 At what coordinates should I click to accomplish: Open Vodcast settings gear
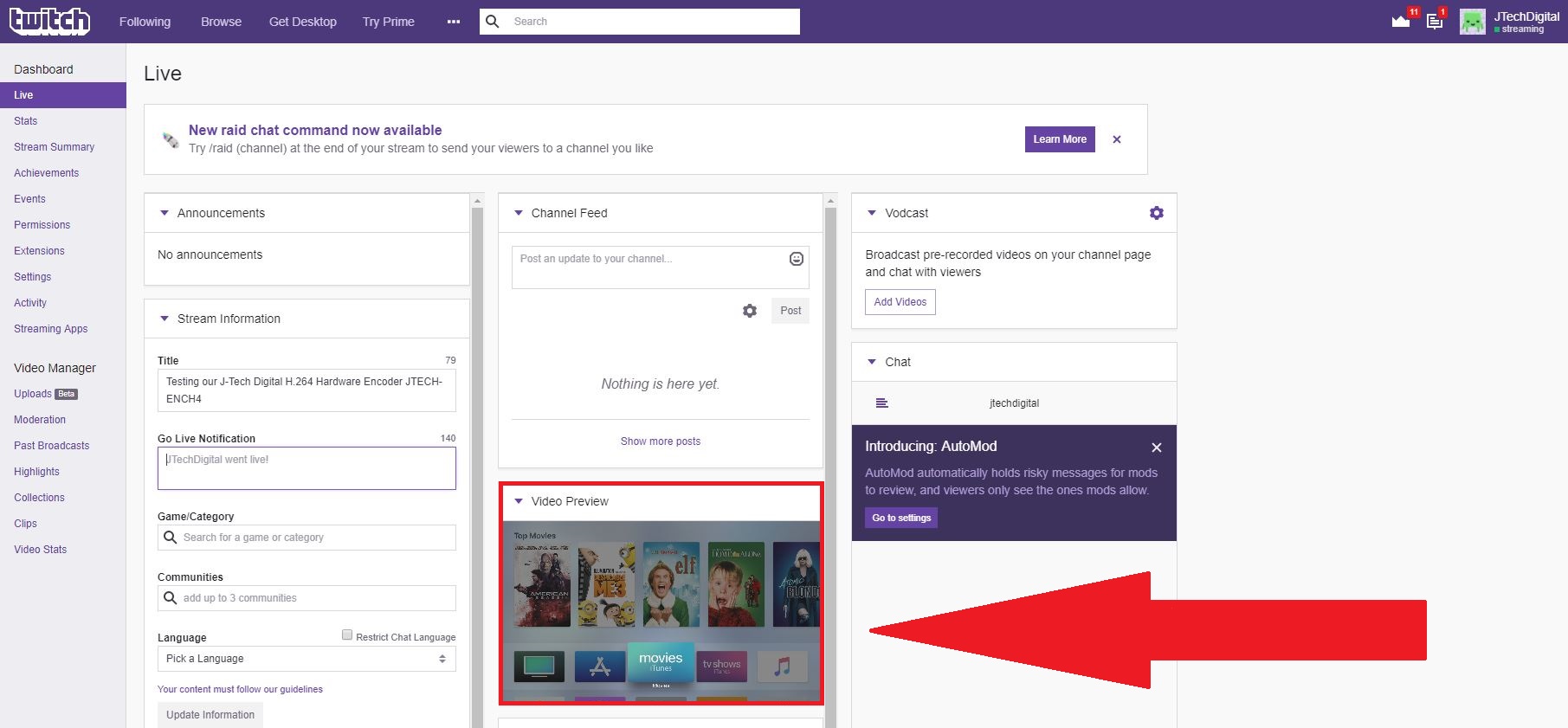click(1157, 213)
